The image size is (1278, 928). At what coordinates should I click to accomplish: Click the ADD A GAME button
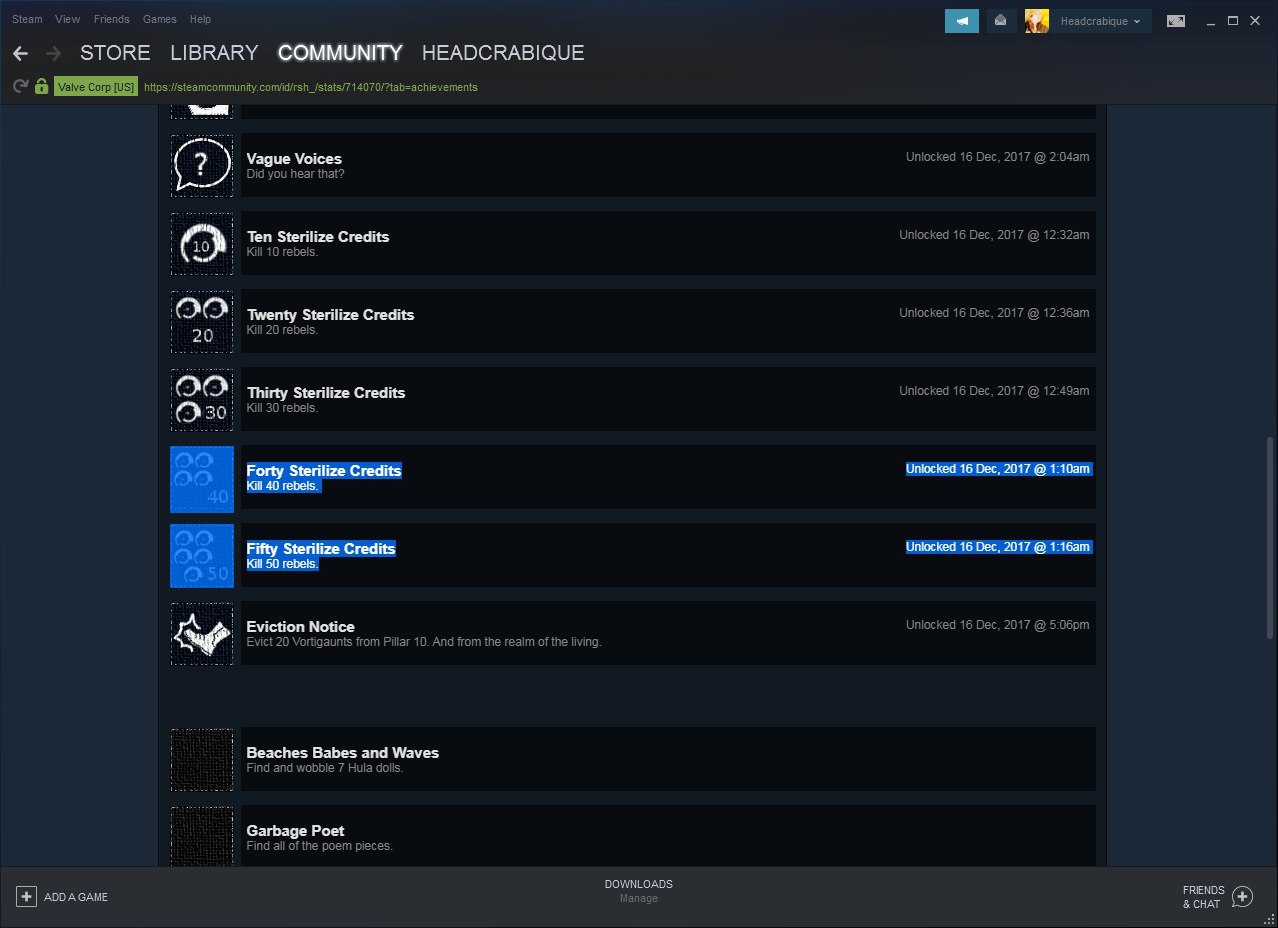[62, 896]
